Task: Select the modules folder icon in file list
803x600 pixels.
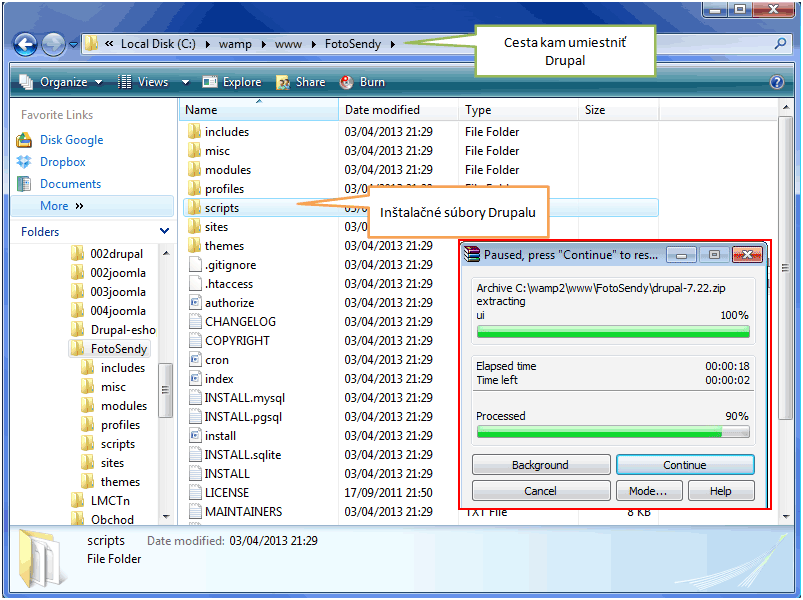Action: [x=194, y=169]
